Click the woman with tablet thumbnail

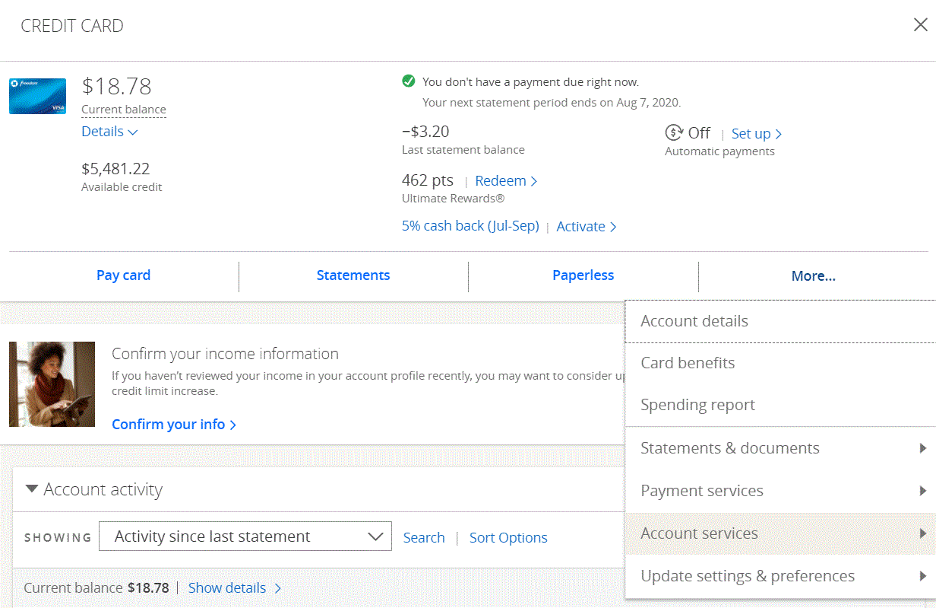point(52,384)
